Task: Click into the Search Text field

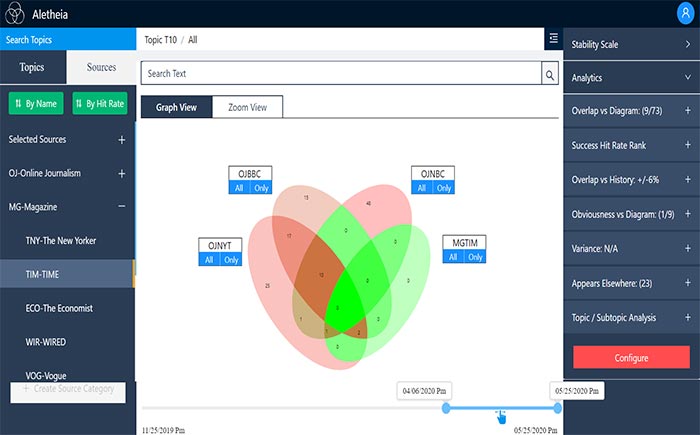Action: pyautogui.click(x=340, y=74)
